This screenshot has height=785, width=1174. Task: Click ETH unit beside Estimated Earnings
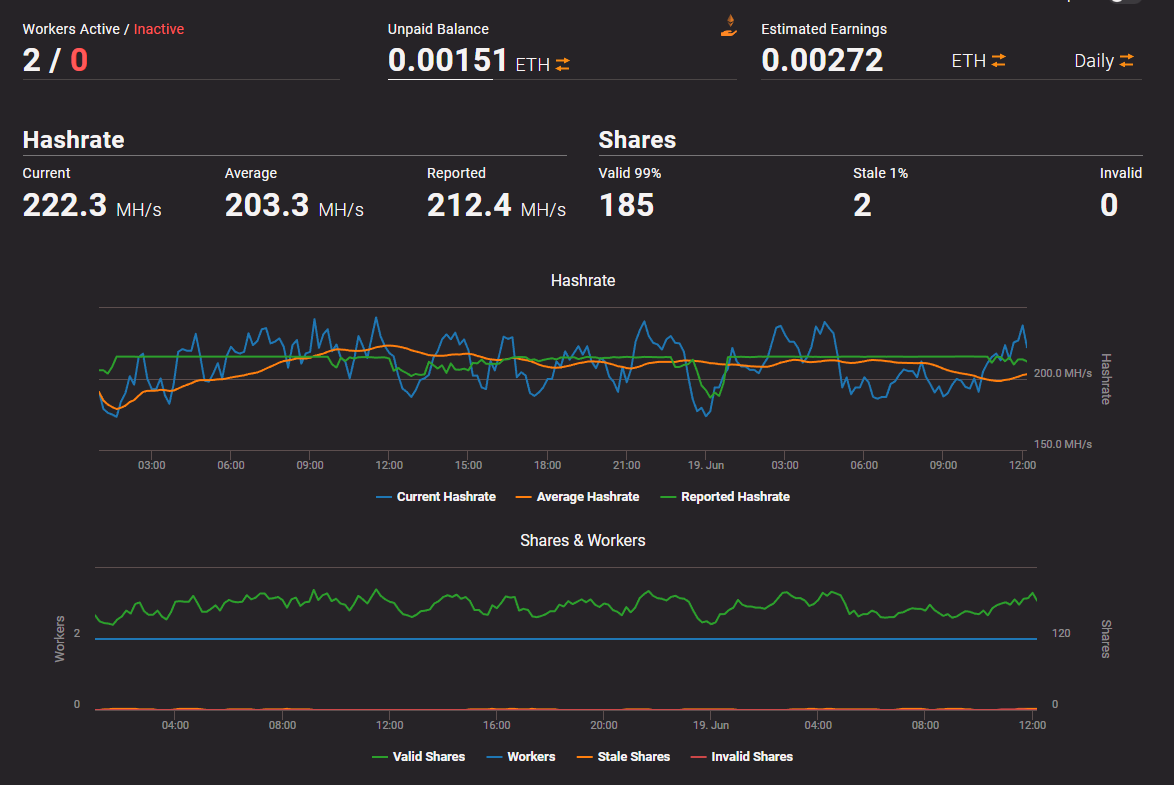pos(968,61)
